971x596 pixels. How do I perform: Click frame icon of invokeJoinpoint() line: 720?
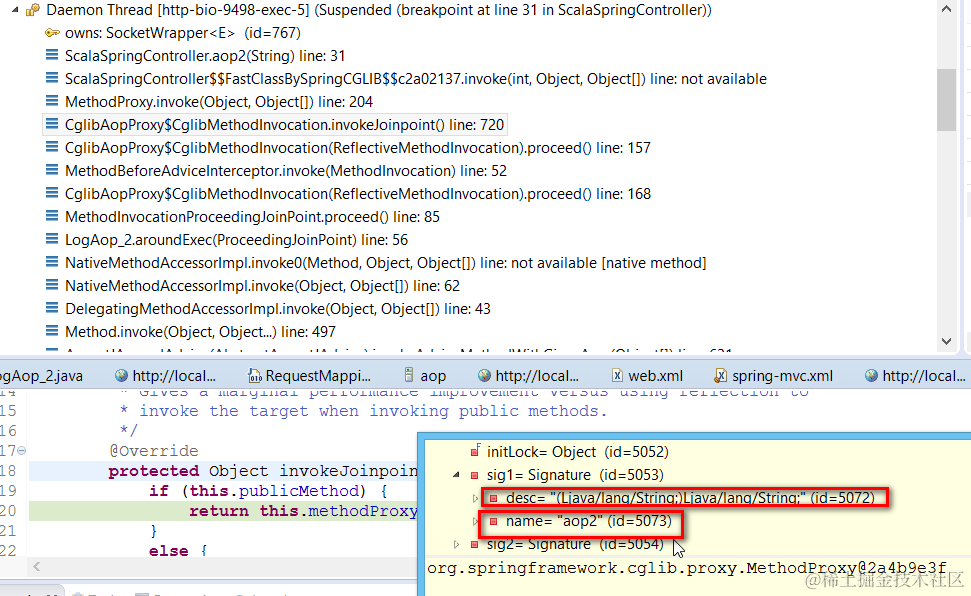pos(52,125)
